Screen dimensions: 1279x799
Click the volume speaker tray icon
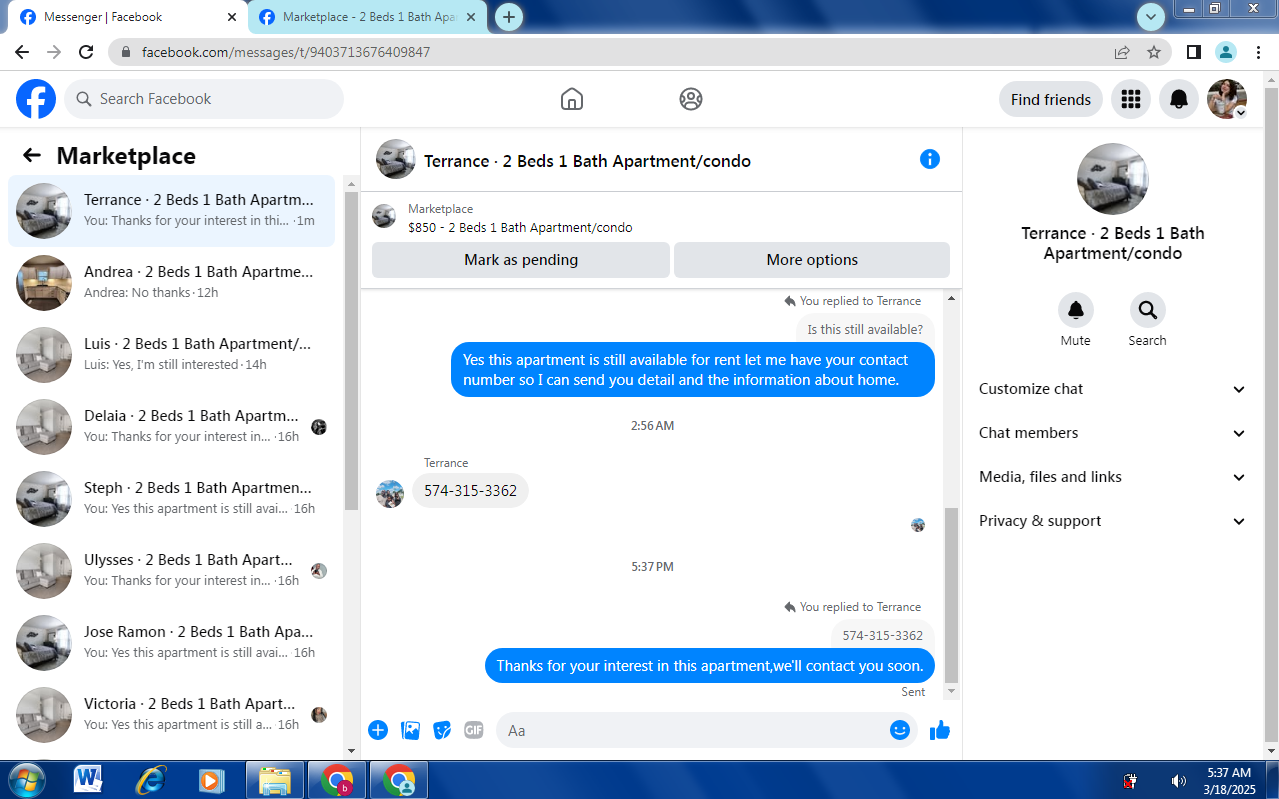[x=1179, y=781]
